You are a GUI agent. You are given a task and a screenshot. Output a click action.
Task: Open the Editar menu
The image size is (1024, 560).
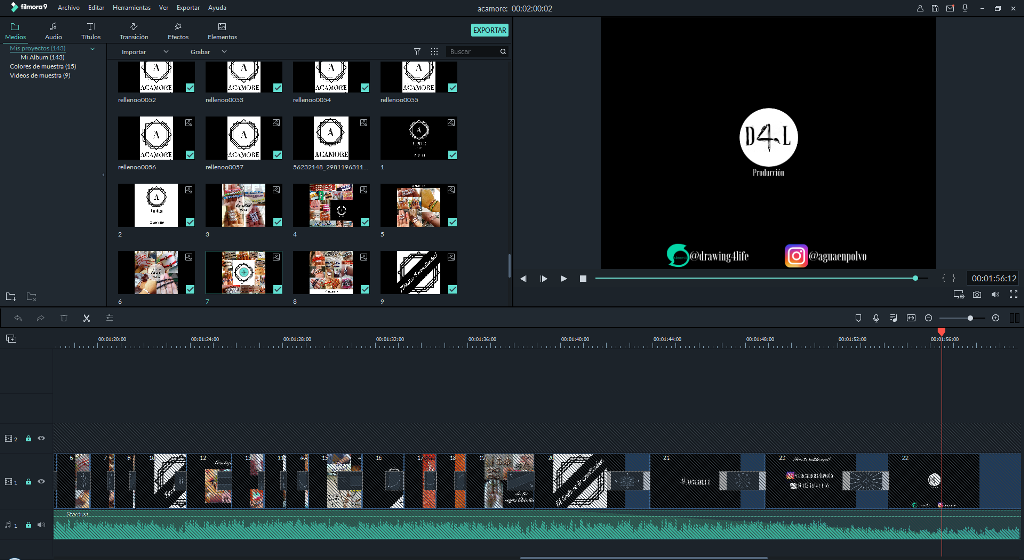(x=96, y=8)
